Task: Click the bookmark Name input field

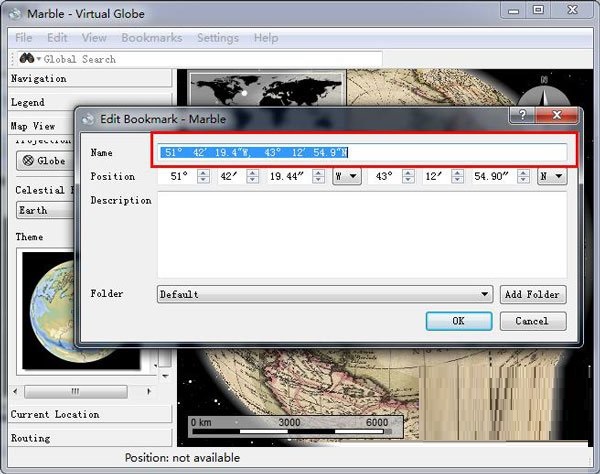Action: click(x=362, y=153)
